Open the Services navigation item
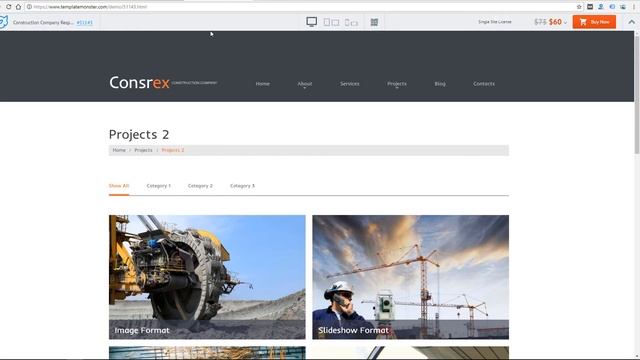The height and width of the screenshot is (360, 640). click(x=350, y=84)
